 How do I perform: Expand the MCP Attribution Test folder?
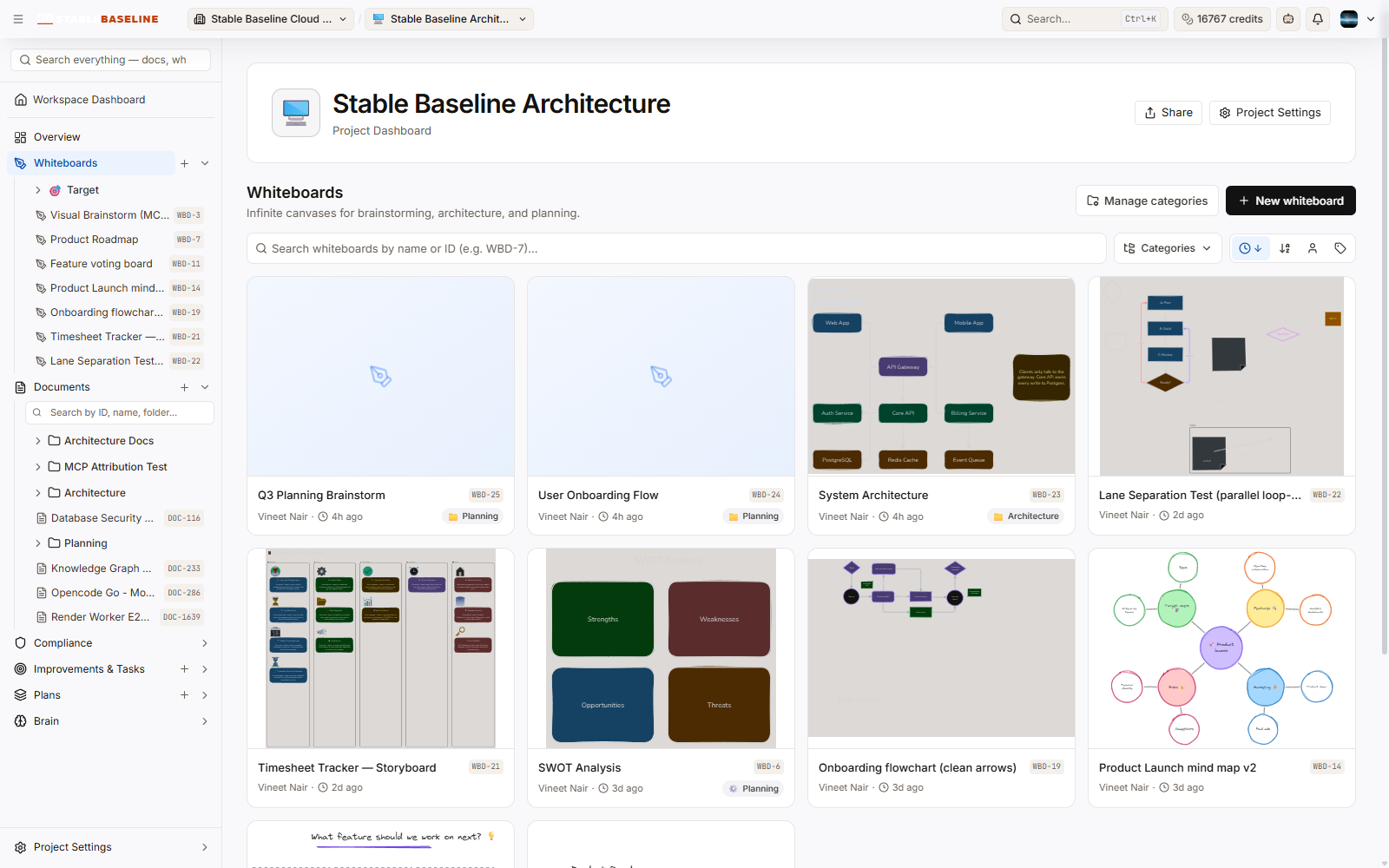tap(37, 467)
